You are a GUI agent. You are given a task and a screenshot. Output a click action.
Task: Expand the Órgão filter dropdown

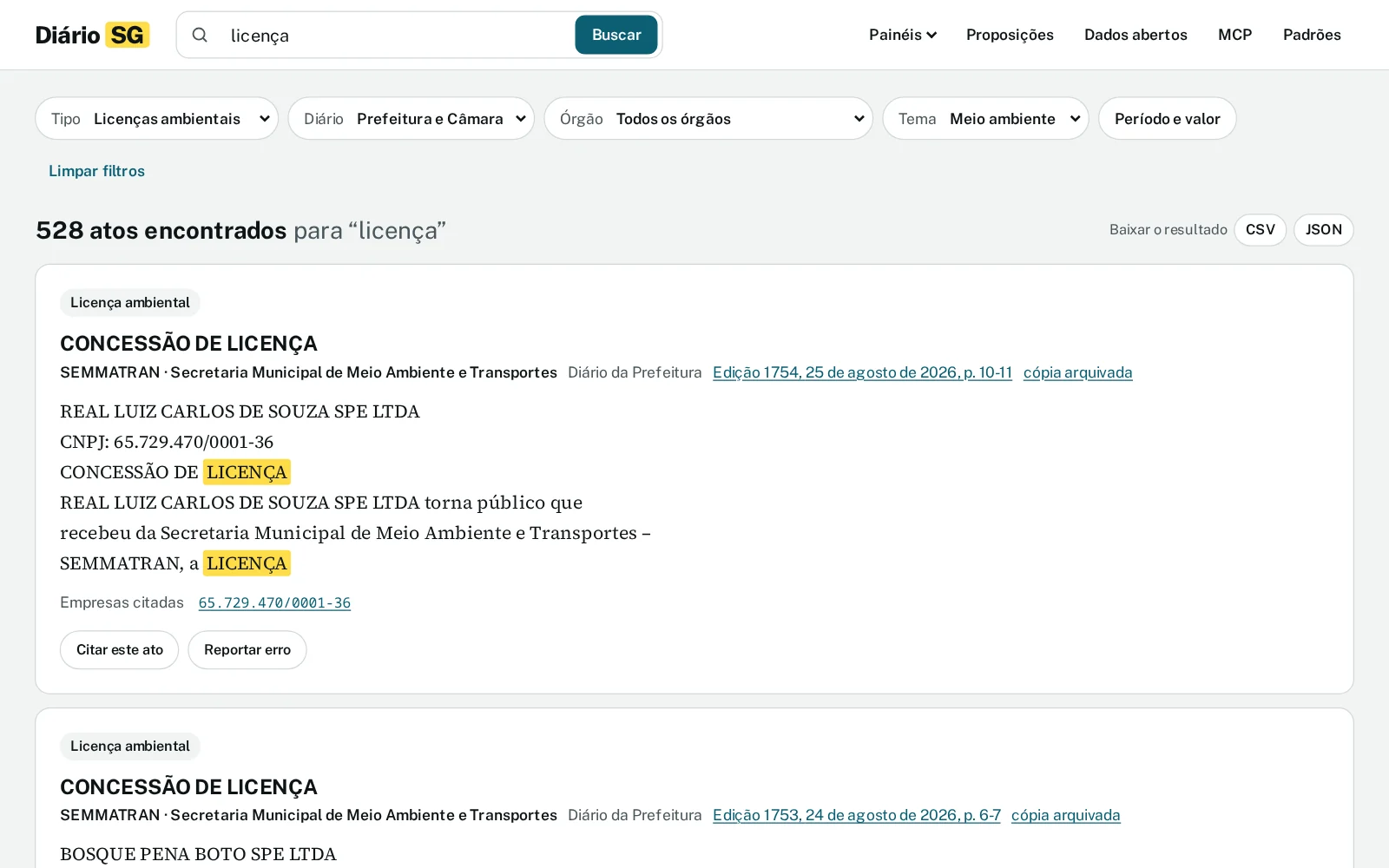708,118
